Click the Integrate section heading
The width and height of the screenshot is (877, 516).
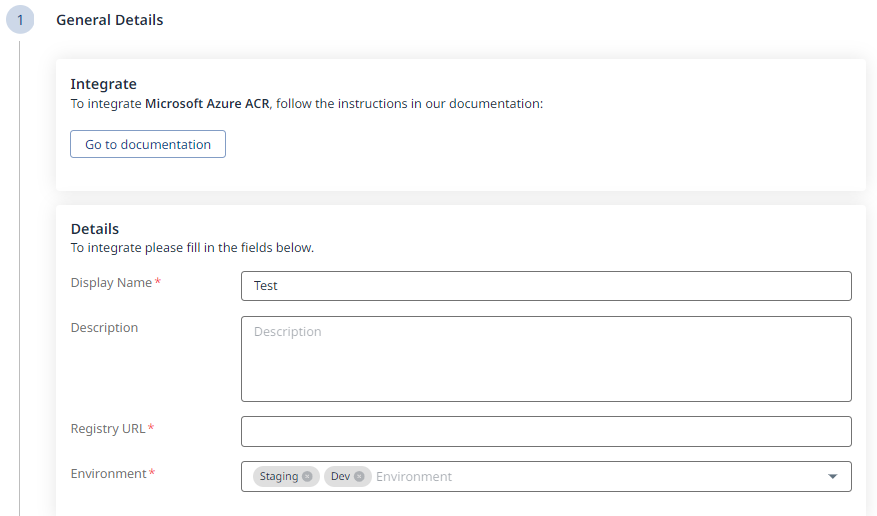[x=103, y=84]
